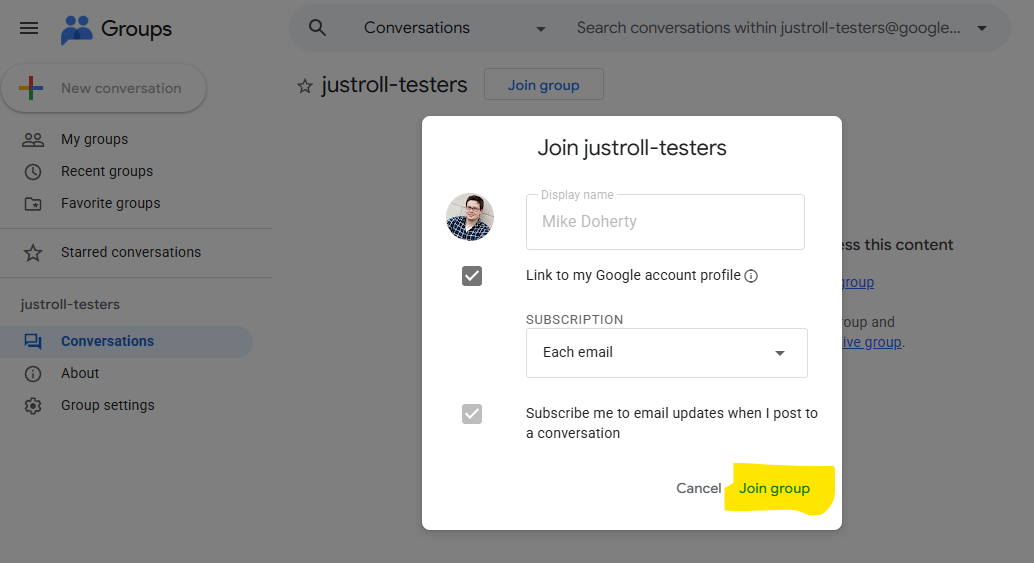Open the Conversations search scope dropdown

pos(455,28)
